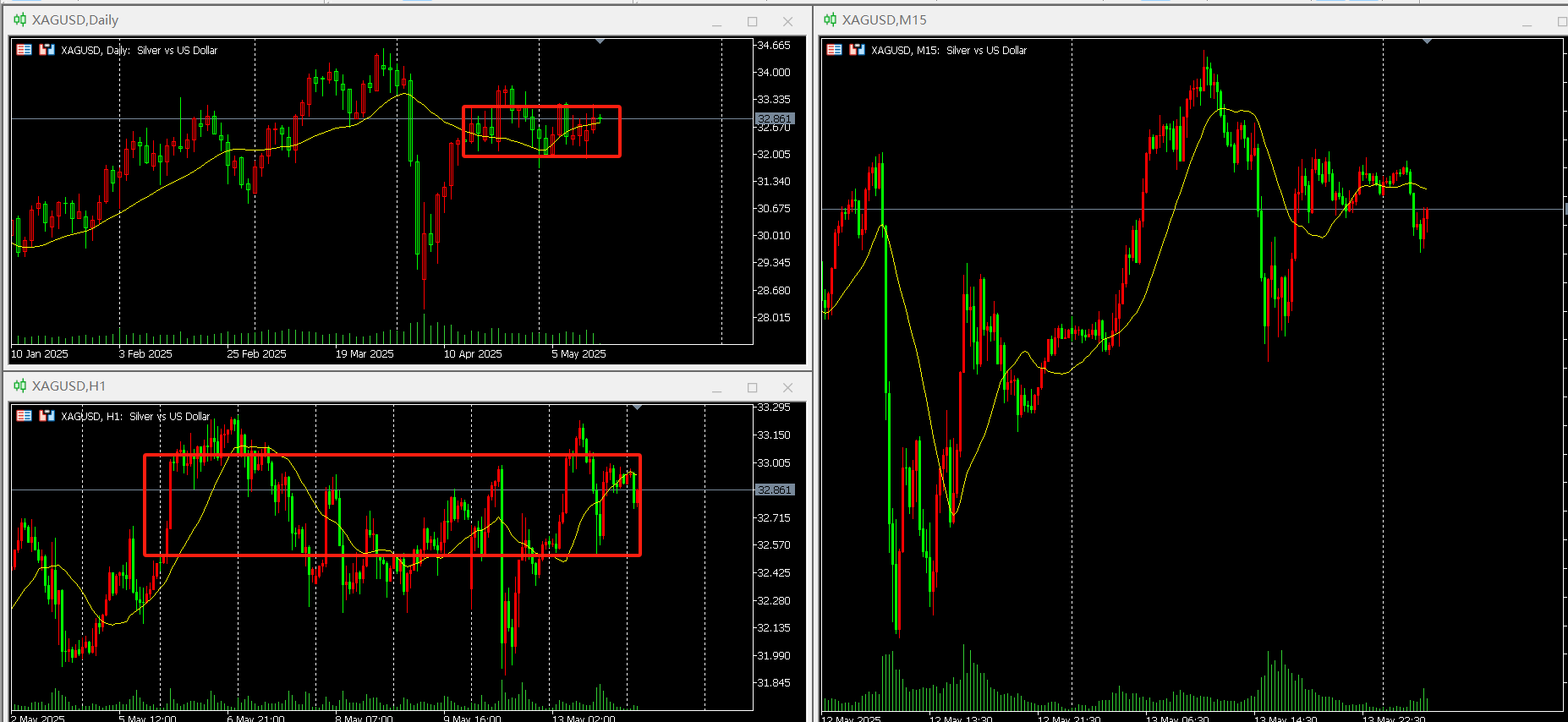Toggle one-click trading panel on H1 chart
The width and height of the screenshot is (1568, 722).
pyautogui.click(x=25, y=416)
